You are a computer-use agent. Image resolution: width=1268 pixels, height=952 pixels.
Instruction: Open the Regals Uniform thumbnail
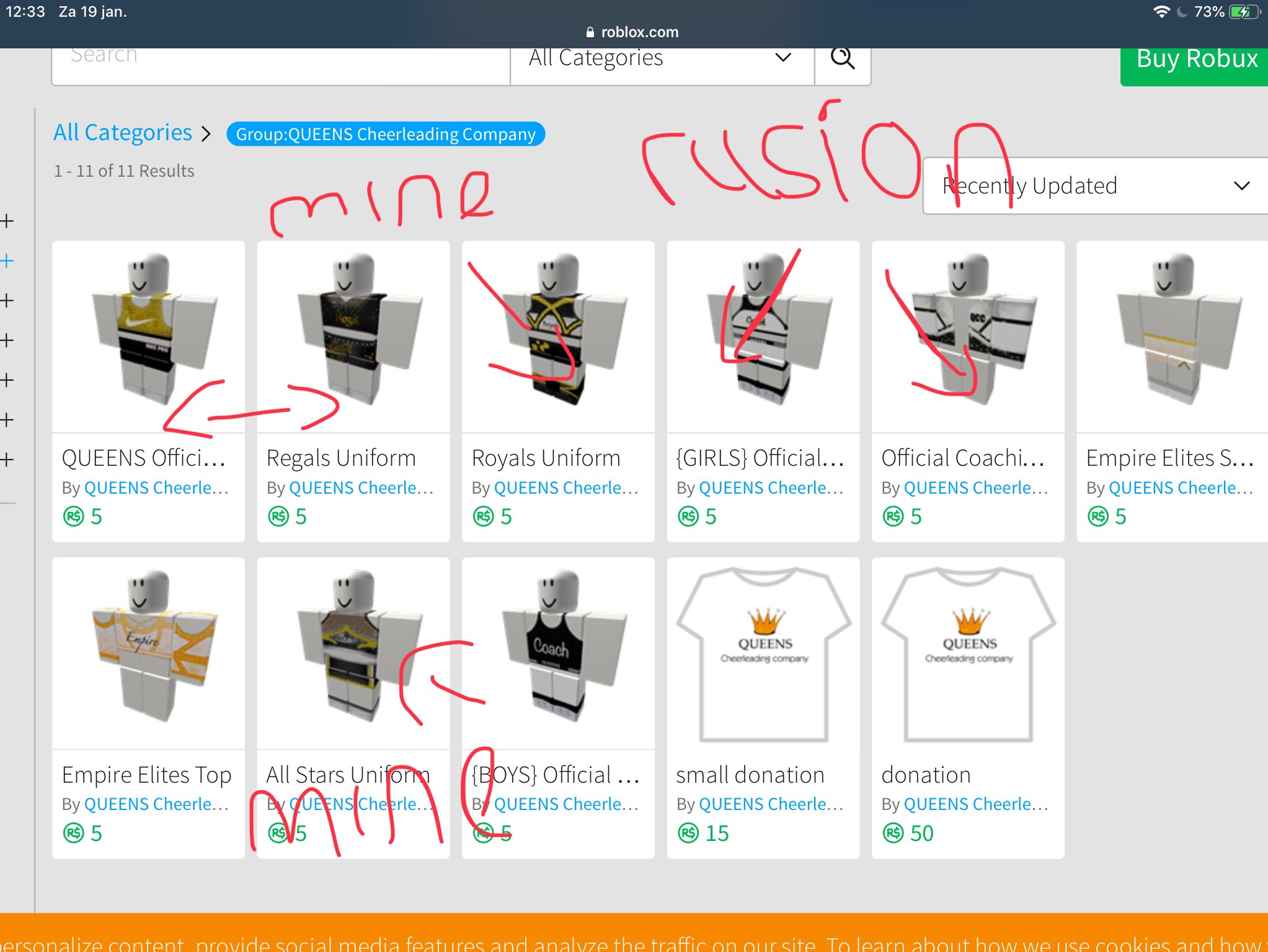353,336
